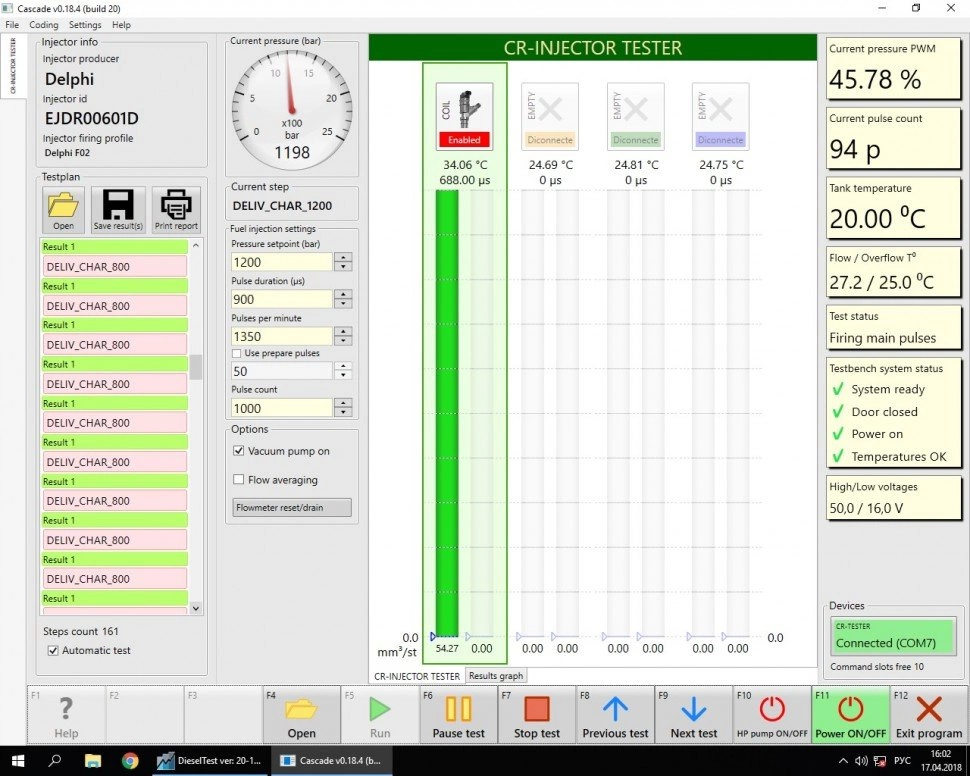The image size is (970, 776).
Task: Click Cascade taskbar window button
Action: 333,761
